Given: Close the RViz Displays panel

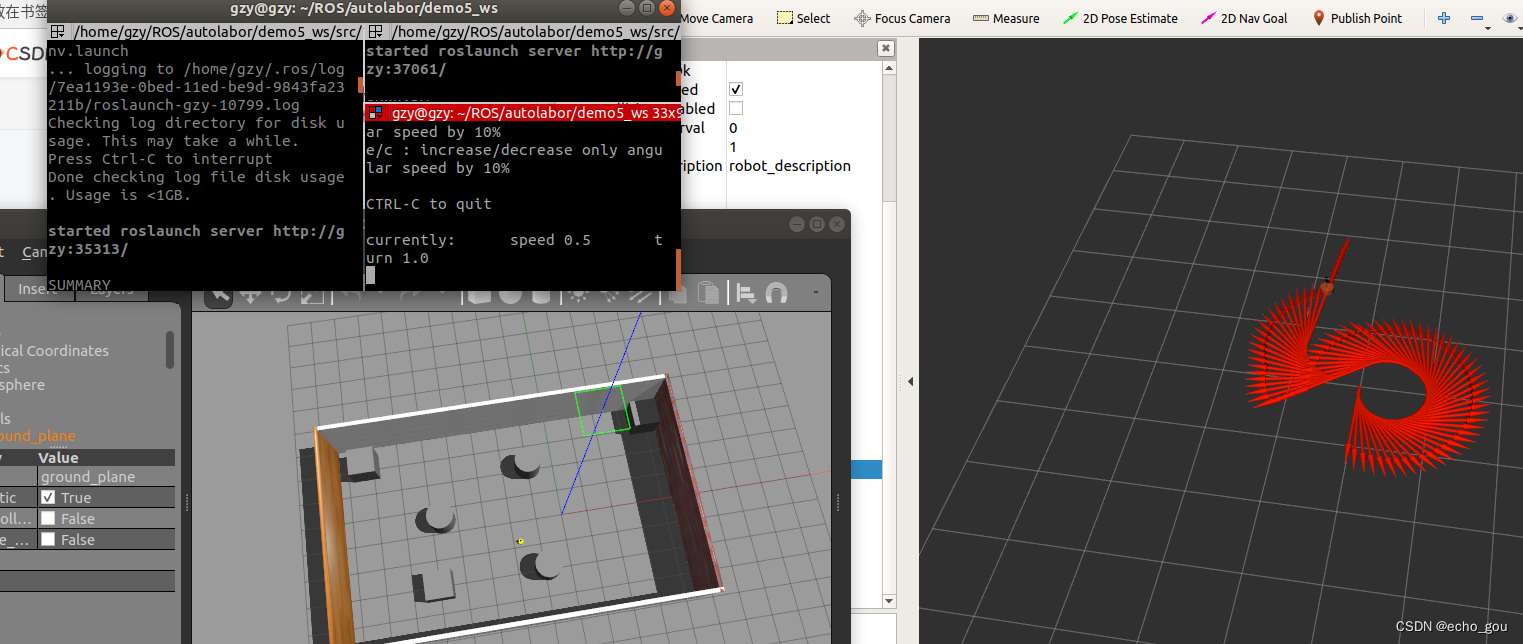Looking at the screenshot, I should point(885,48).
